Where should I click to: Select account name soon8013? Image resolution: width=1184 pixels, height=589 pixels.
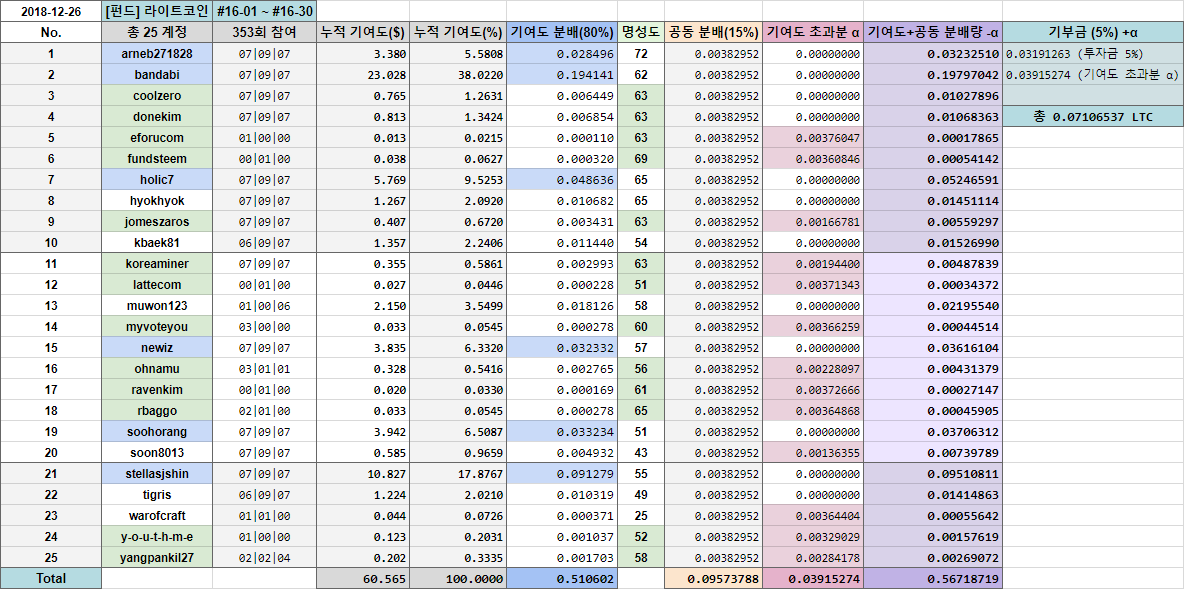[x=157, y=452]
